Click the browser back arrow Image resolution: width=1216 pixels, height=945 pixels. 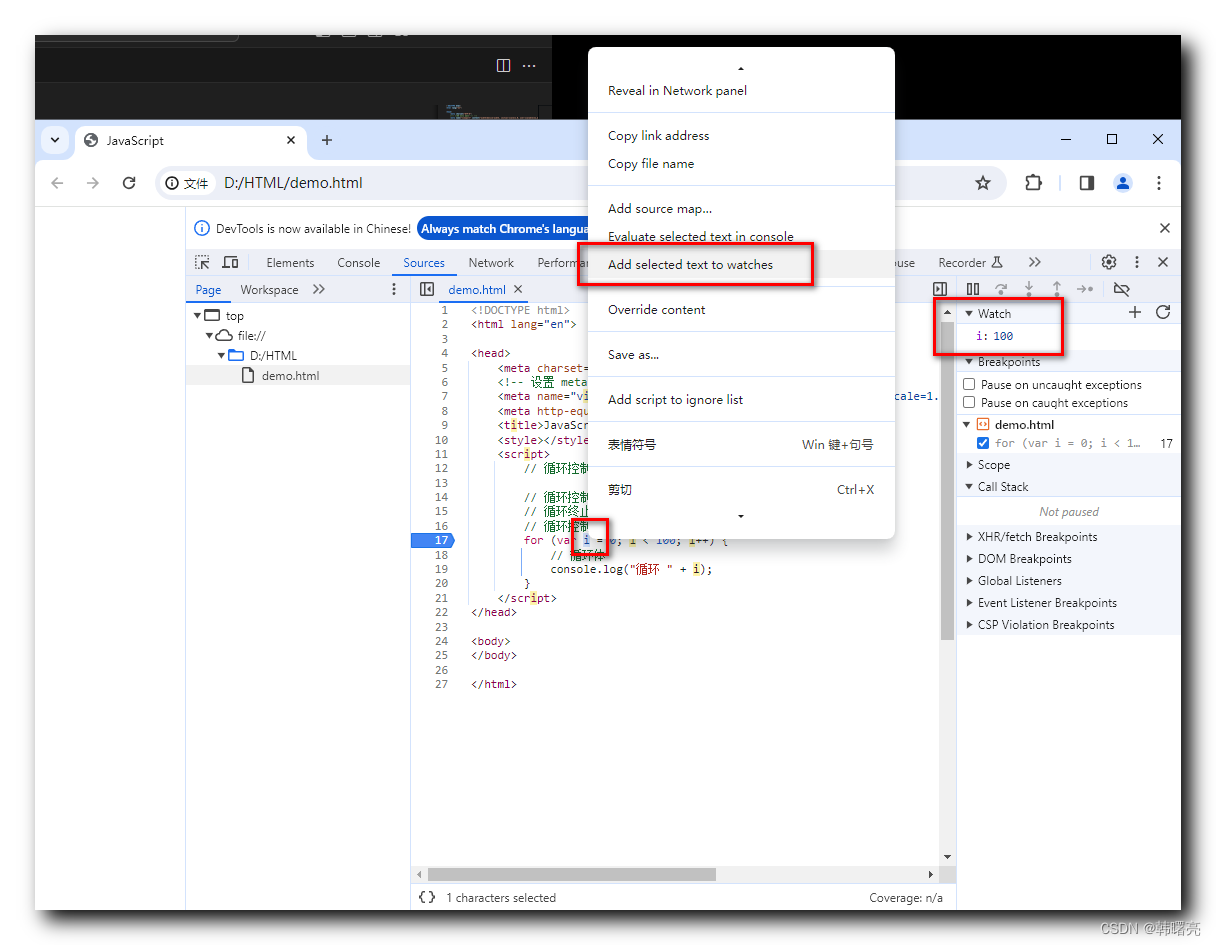pyautogui.click(x=57, y=183)
